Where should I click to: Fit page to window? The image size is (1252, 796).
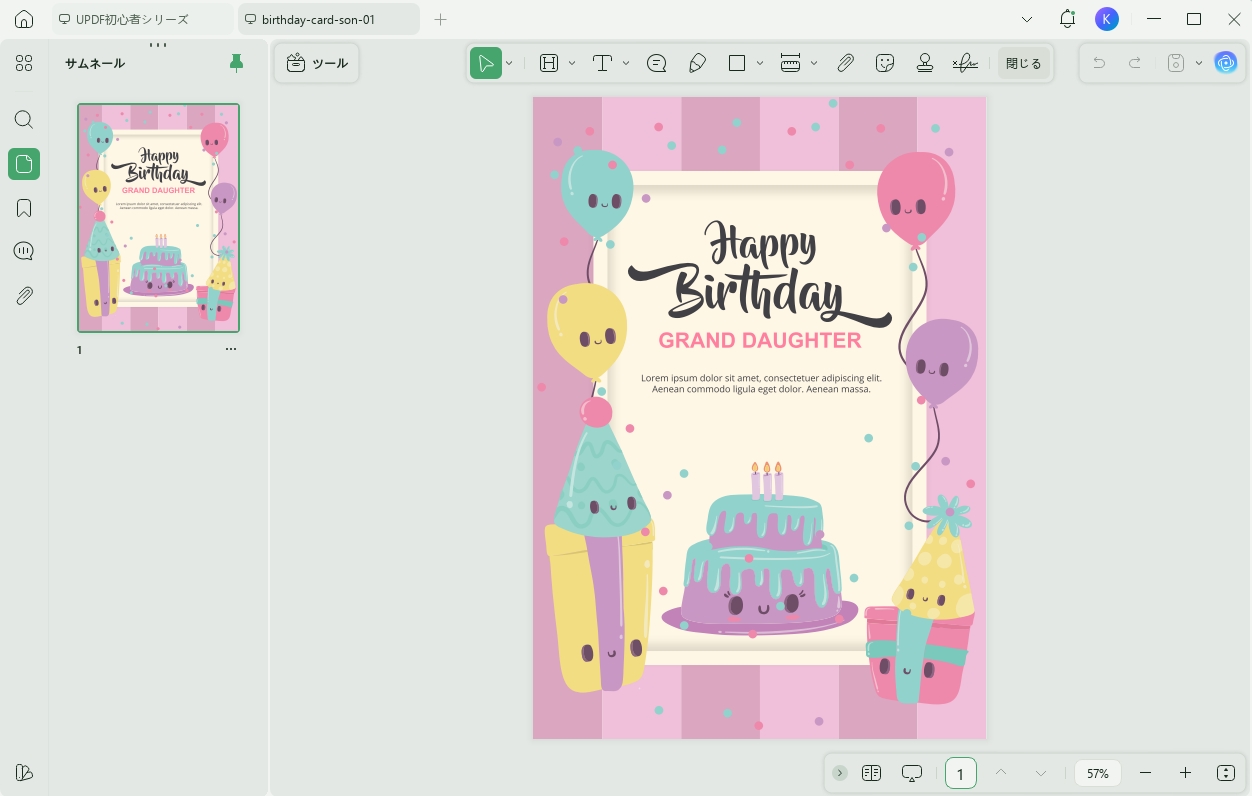(x=1227, y=773)
